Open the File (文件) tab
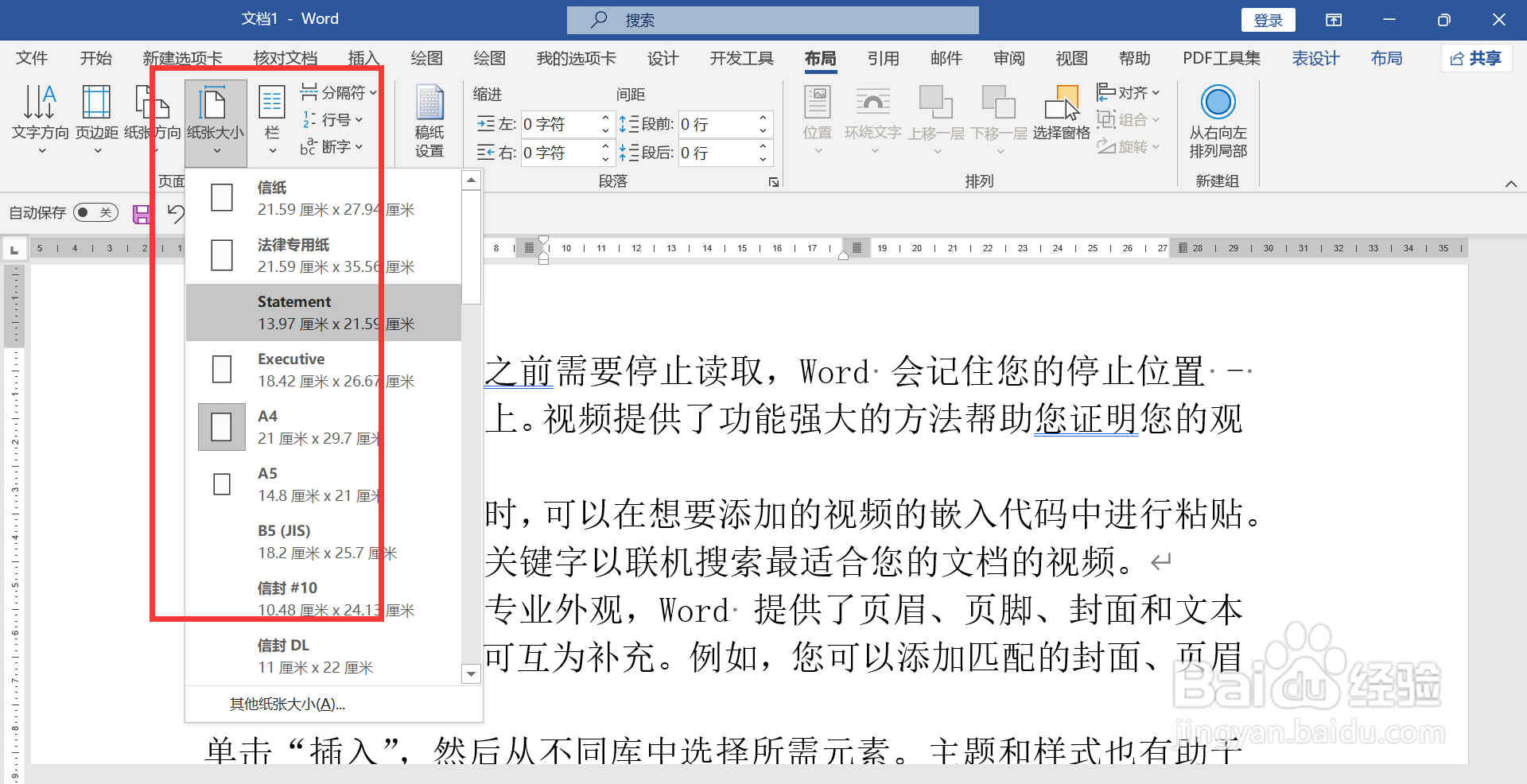 pyautogui.click(x=32, y=58)
